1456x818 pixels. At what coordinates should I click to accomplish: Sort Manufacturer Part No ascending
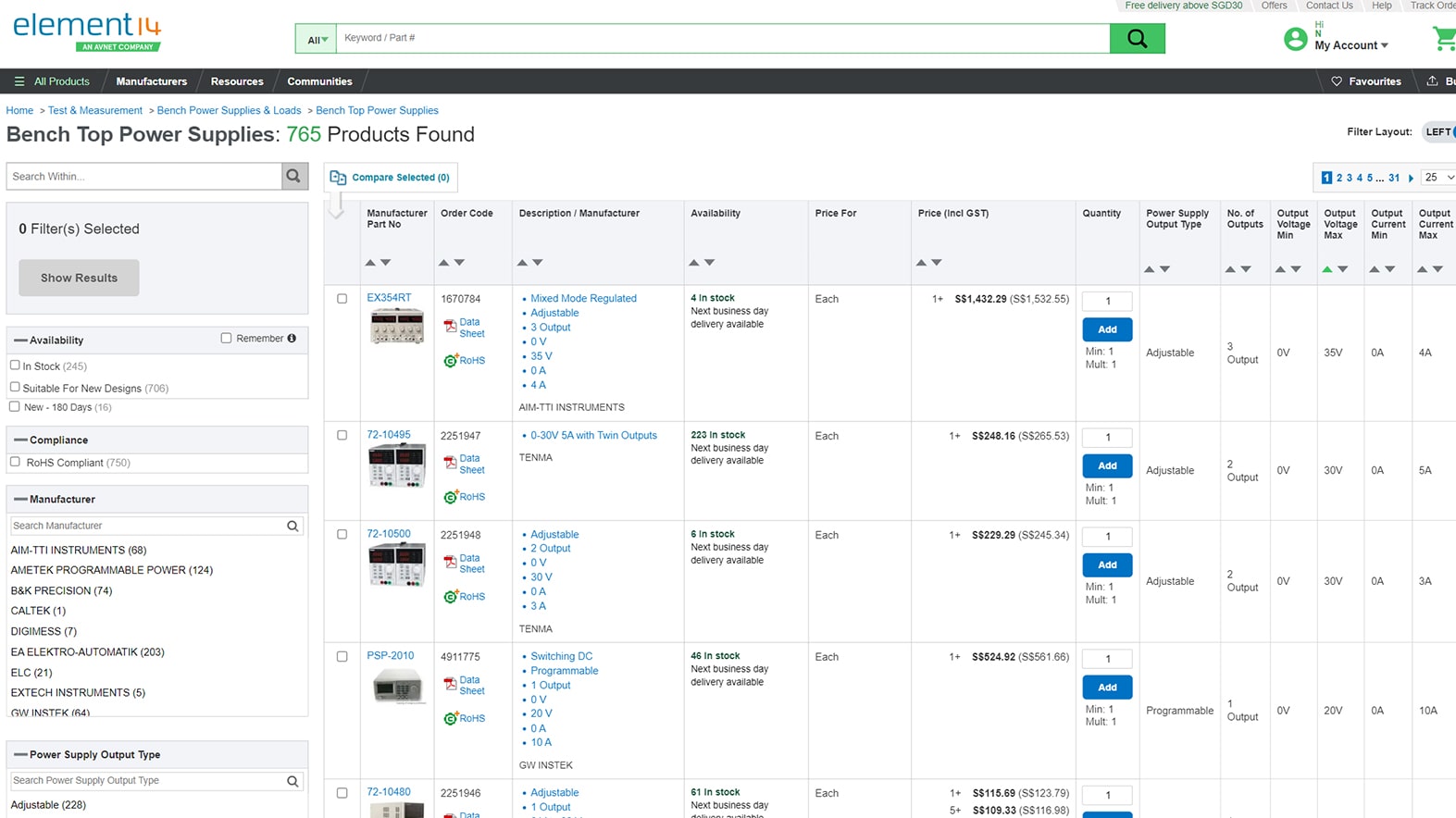370,263
